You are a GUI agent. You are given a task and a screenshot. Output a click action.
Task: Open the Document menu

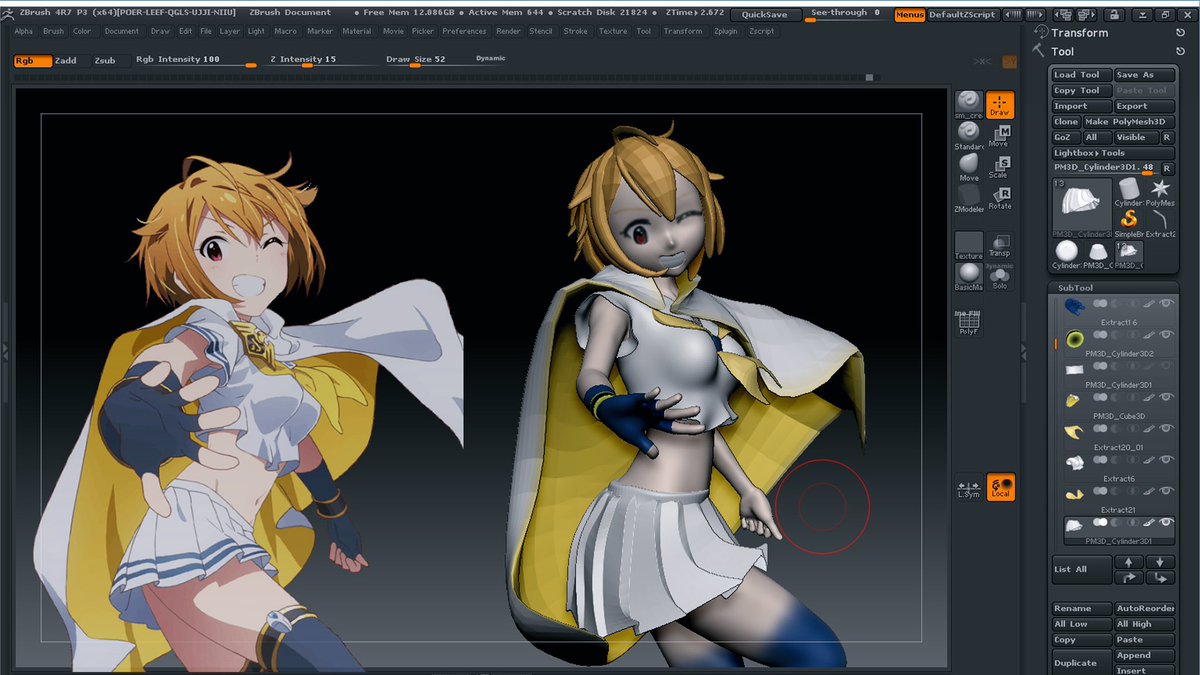click(122, 31)
